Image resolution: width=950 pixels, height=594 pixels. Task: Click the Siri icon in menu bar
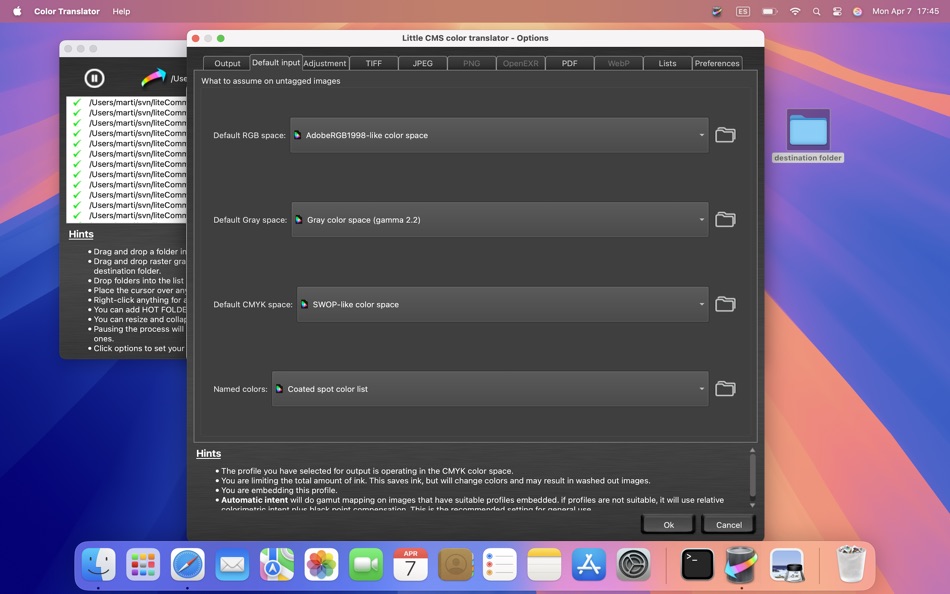click(x=857, y=11)
